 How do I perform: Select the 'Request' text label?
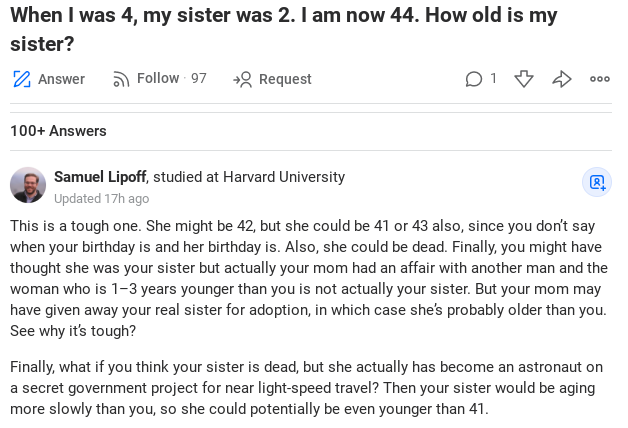tap(285, 79)
